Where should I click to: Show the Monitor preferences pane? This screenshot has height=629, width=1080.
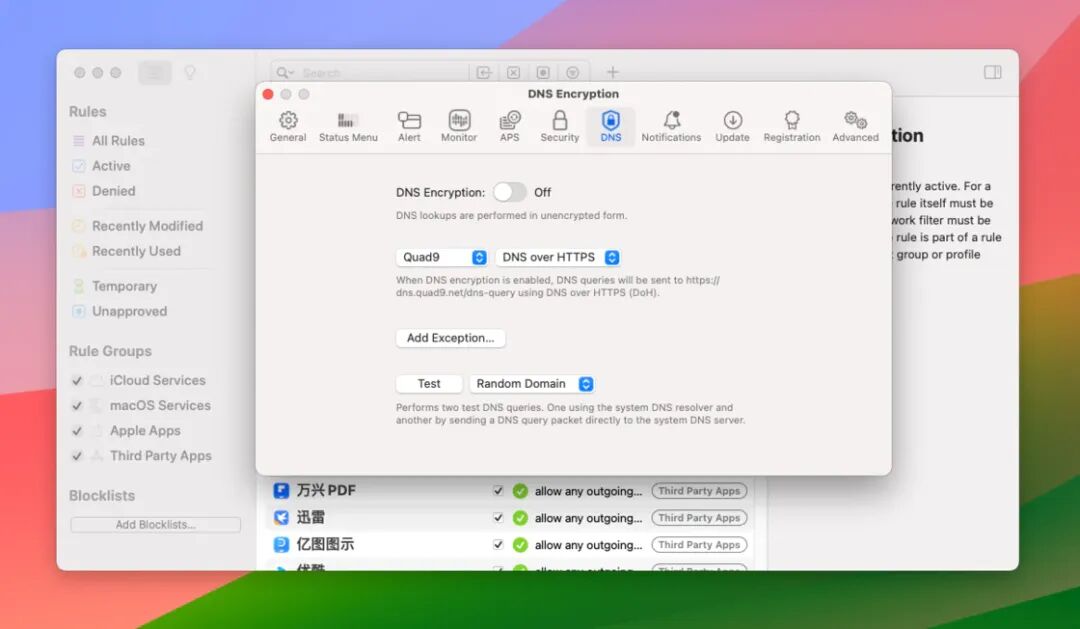pos(459,126)
